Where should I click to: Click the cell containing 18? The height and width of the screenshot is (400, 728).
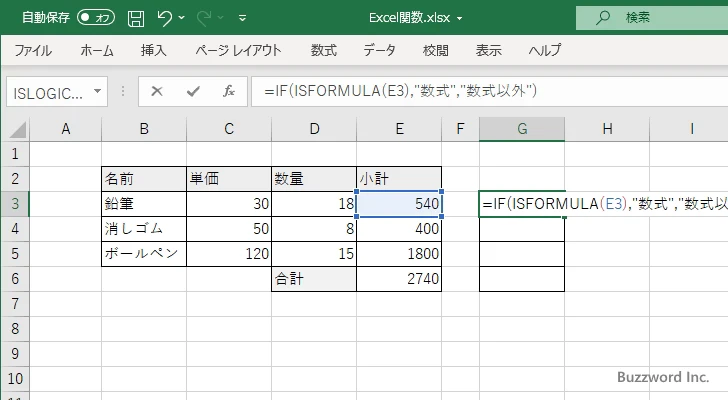314,204
